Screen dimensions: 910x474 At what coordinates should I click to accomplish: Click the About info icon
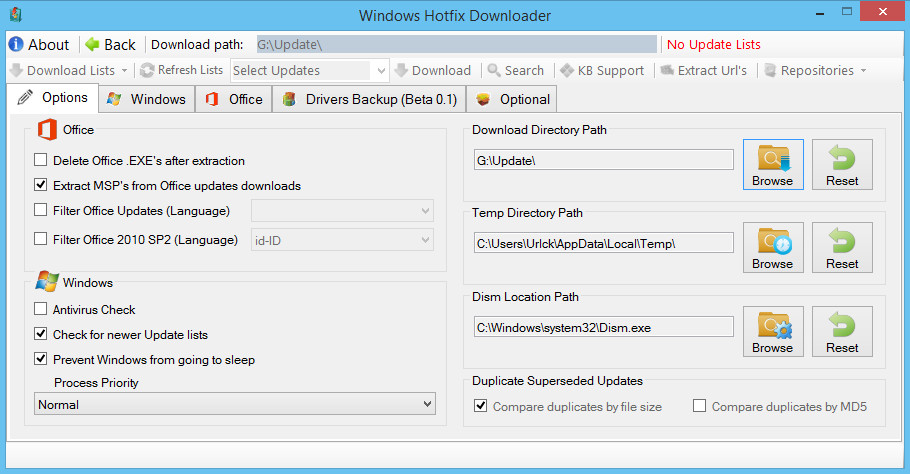point(16,44)
